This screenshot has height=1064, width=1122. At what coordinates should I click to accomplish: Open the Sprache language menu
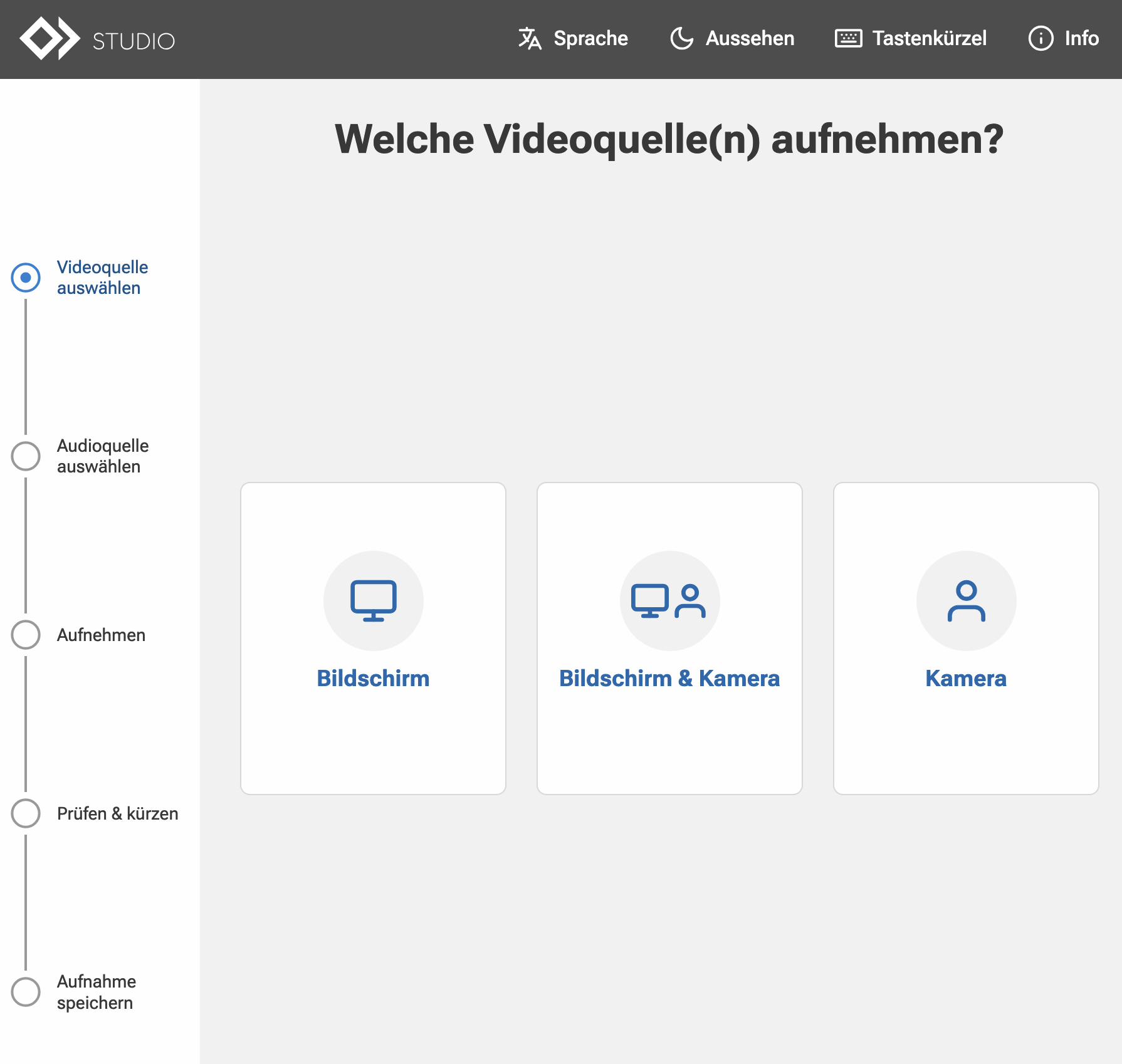tap(590, 38)
